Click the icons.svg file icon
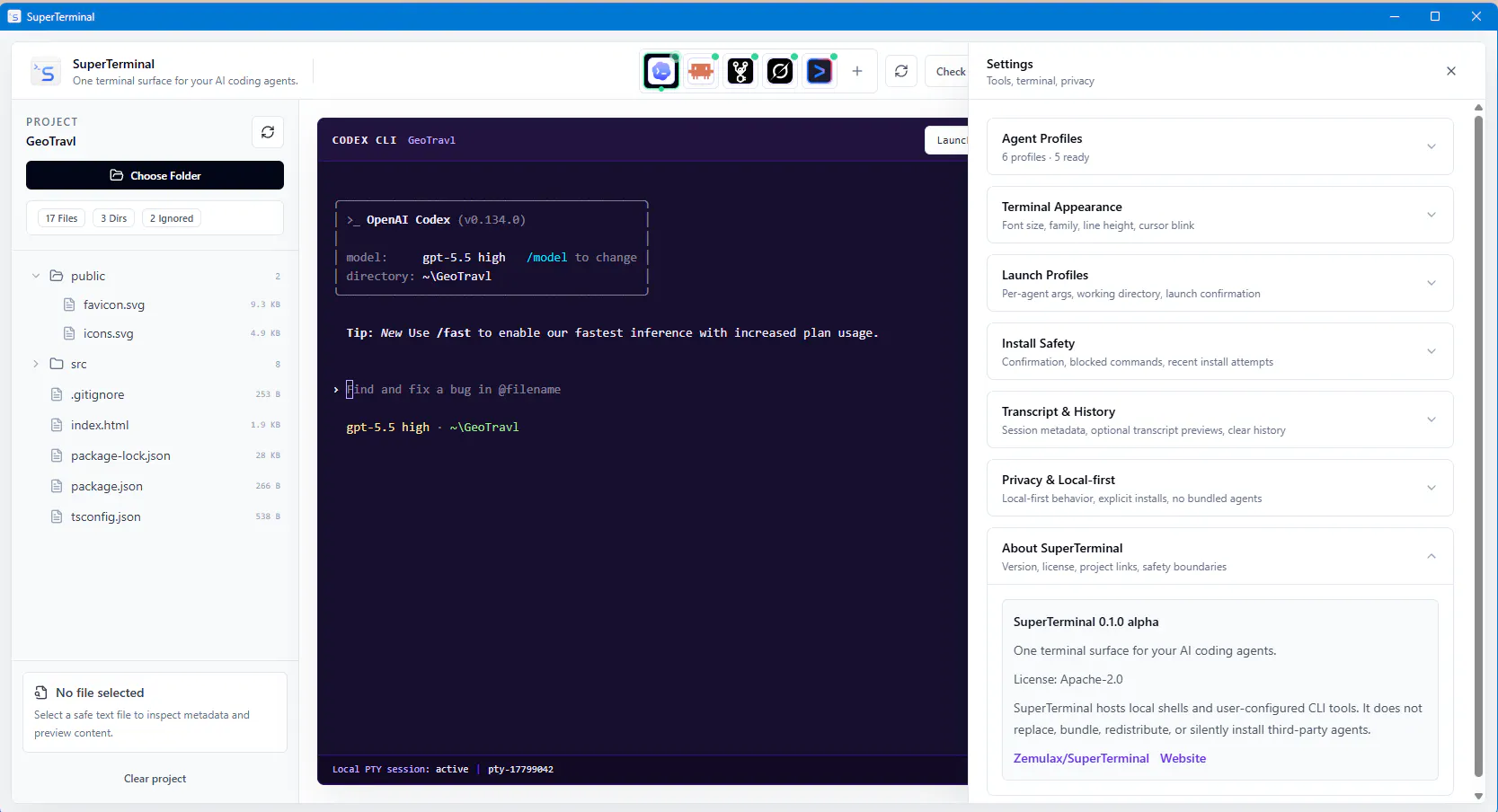 point(69,333)
